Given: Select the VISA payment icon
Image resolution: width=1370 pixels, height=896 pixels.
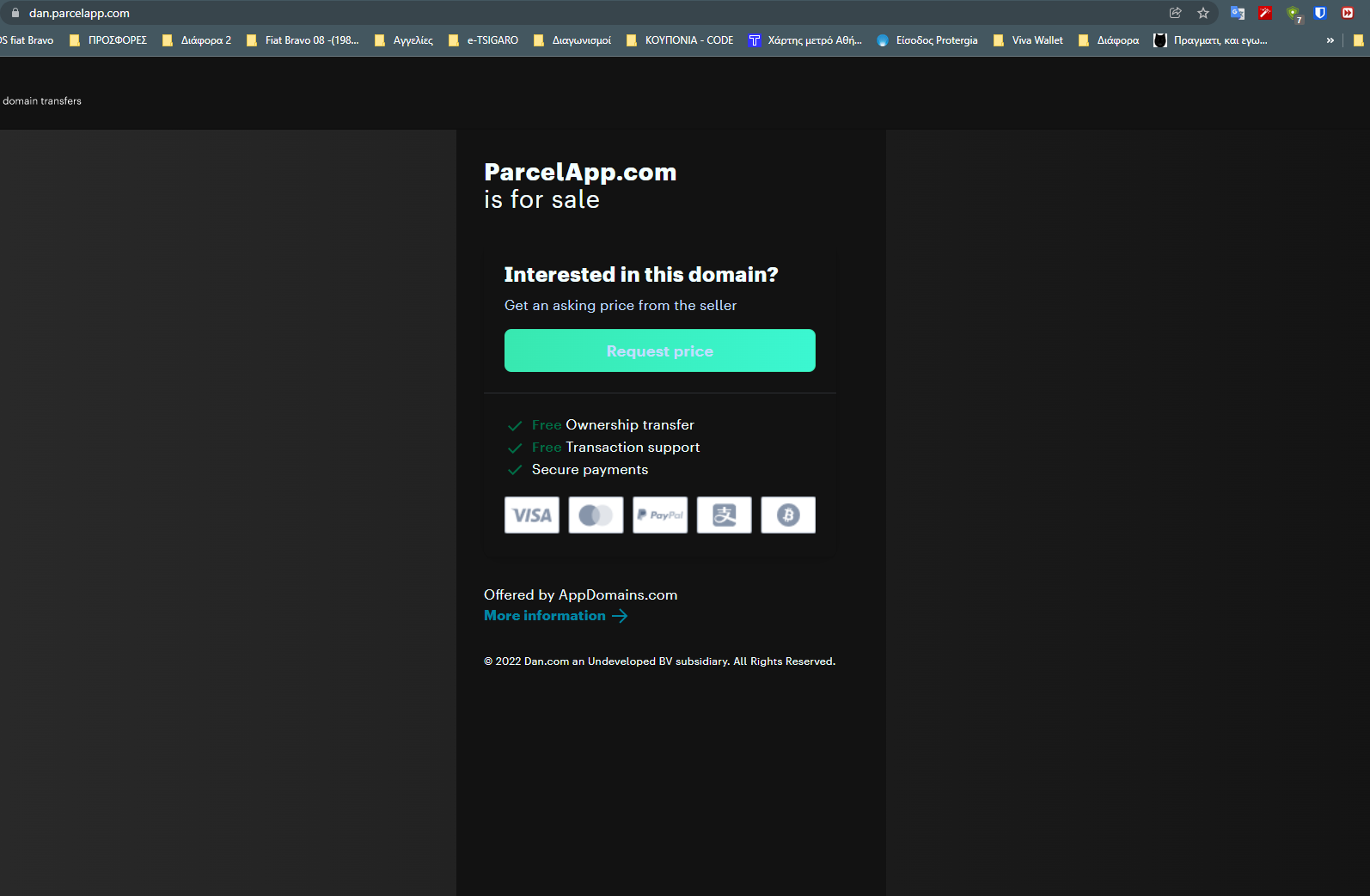Looking at the screenshot, I should (x=531, y=515).
